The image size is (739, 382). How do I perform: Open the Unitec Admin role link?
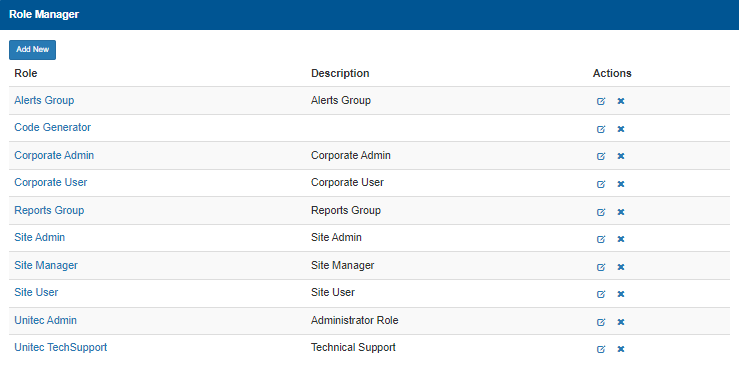point(45,320)
